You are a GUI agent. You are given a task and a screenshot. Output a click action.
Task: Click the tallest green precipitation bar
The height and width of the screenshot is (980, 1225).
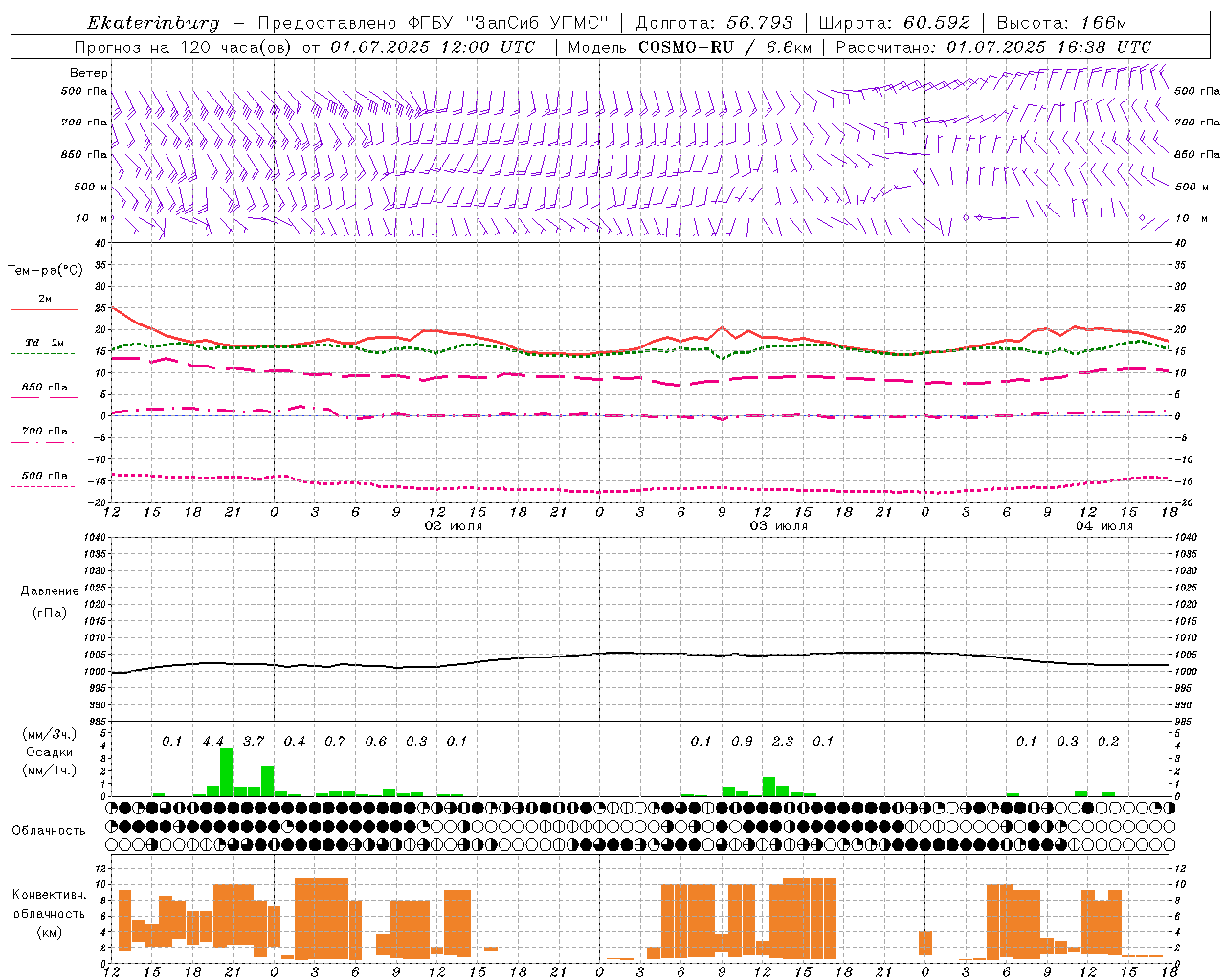click(x=227, y=772)
